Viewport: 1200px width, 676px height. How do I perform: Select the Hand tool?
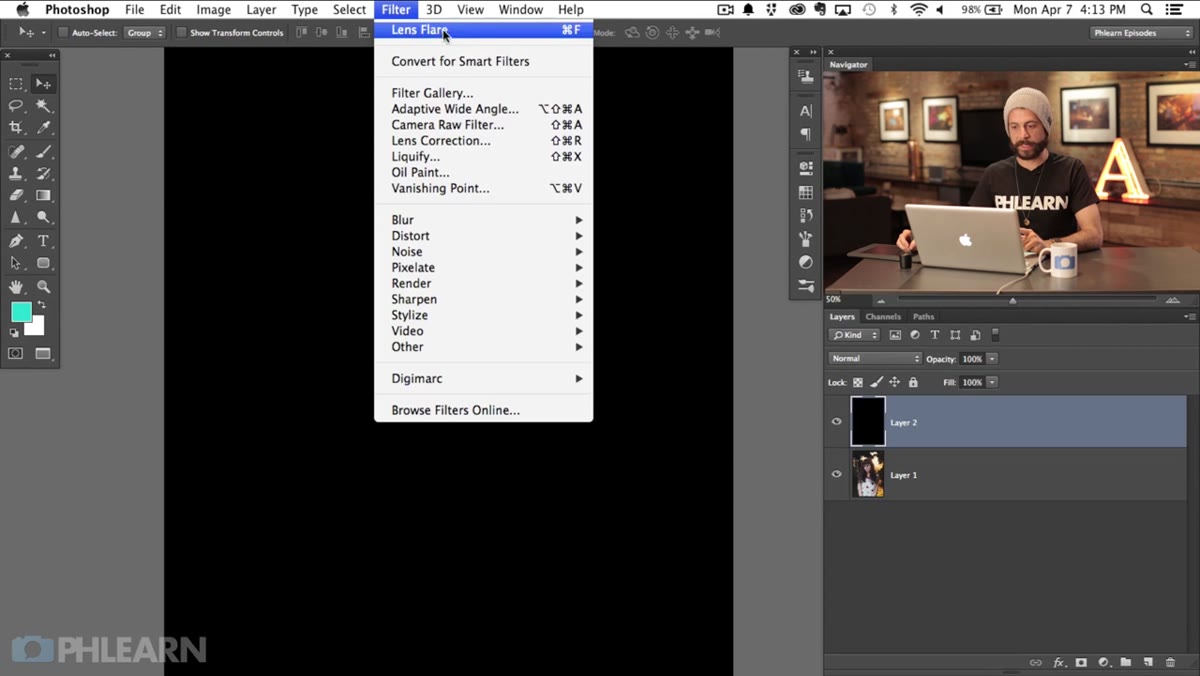pos(16,287)
